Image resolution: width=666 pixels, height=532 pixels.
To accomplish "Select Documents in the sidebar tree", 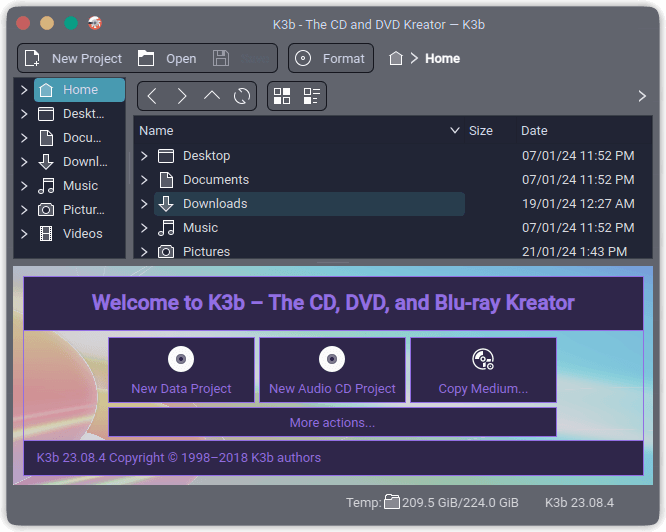I will pos(79,138).
